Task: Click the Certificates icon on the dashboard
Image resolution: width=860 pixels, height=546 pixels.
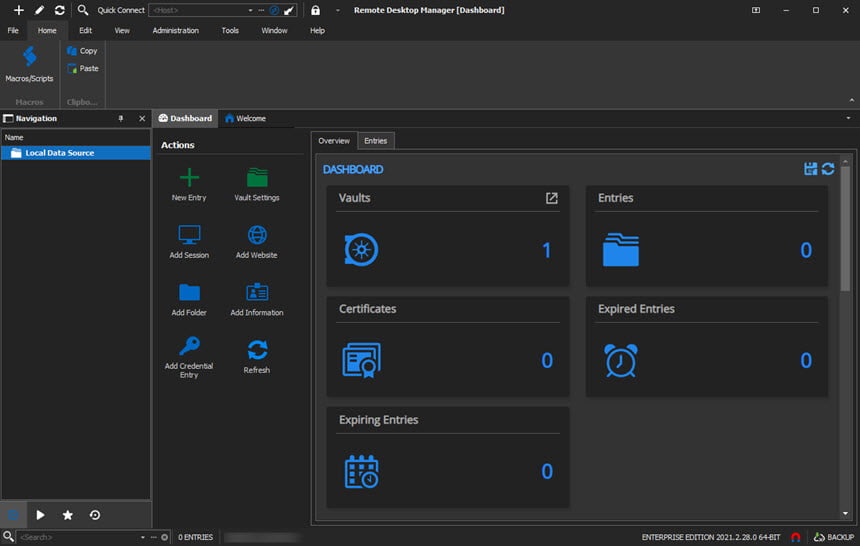Action: (361, 360)
